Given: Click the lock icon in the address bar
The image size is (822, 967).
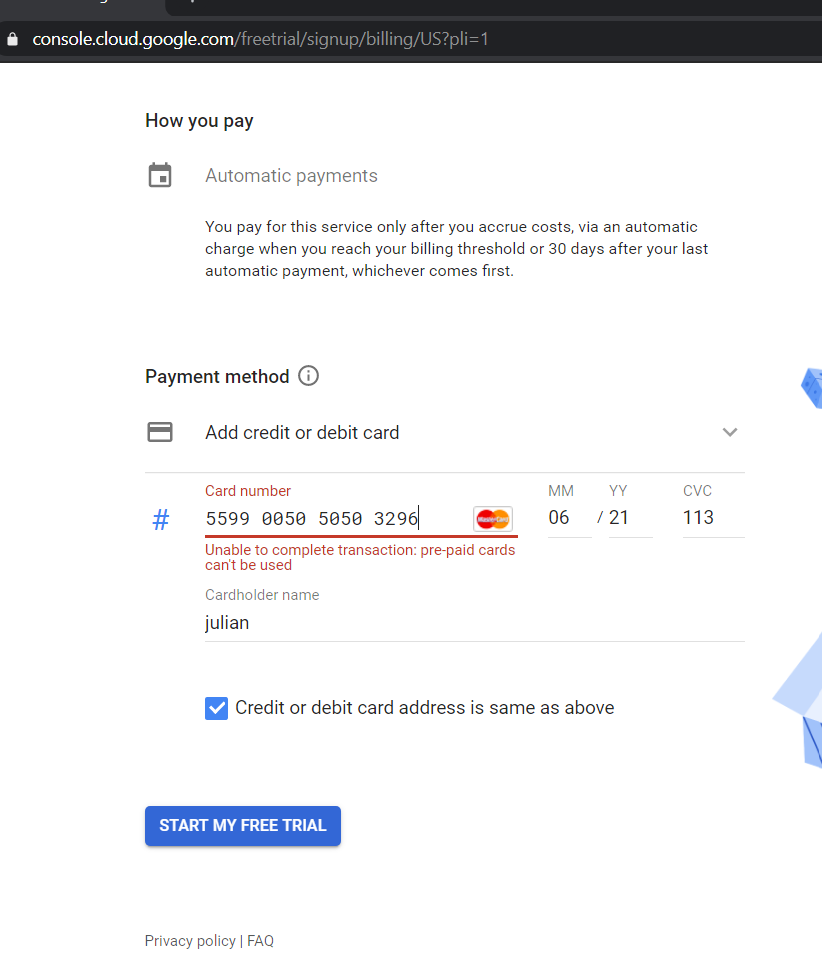Looking at the screenshot, I should coord(13,40).
